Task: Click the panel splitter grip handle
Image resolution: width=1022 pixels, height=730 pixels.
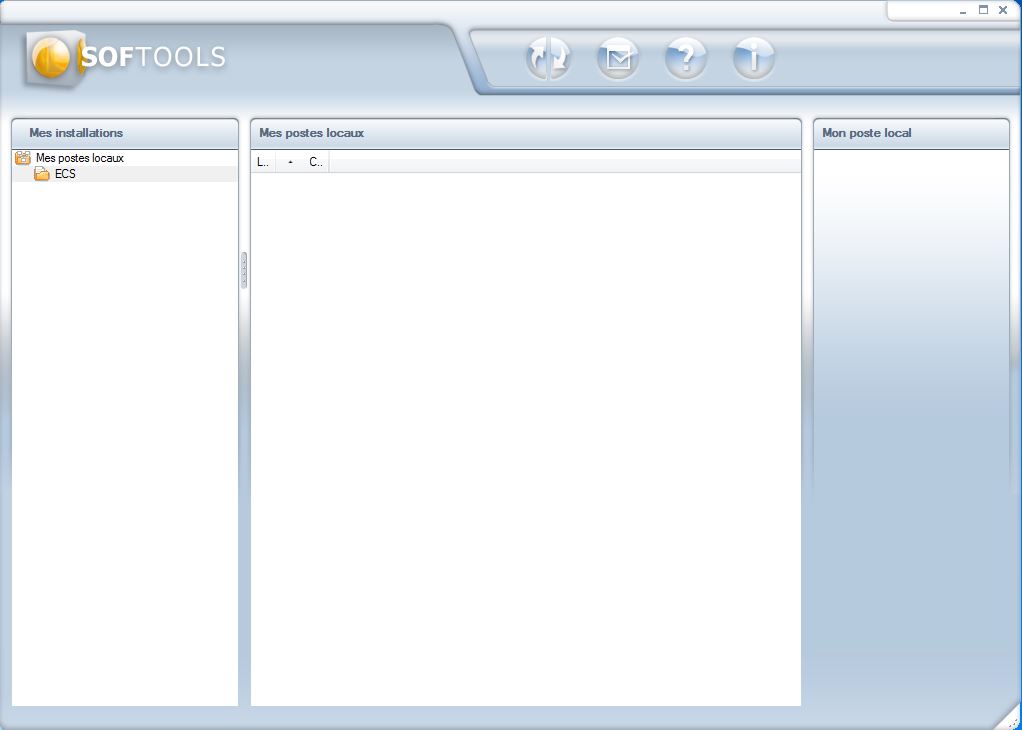Action: [244, 270]
